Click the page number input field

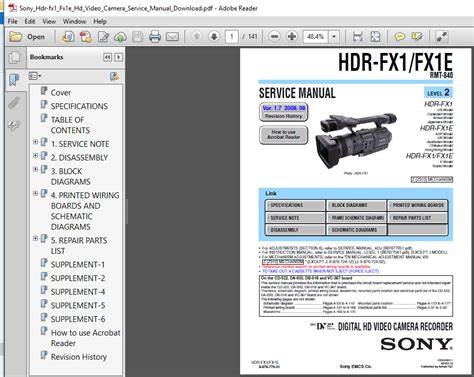pos(232,36)
